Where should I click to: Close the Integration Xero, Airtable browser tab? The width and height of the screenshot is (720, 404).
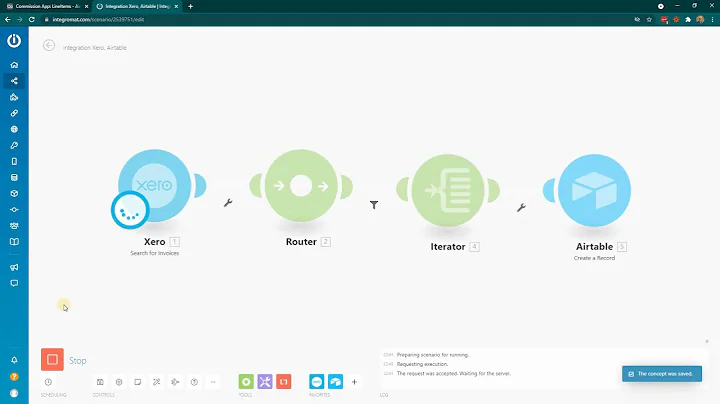[x=176, y=6]
